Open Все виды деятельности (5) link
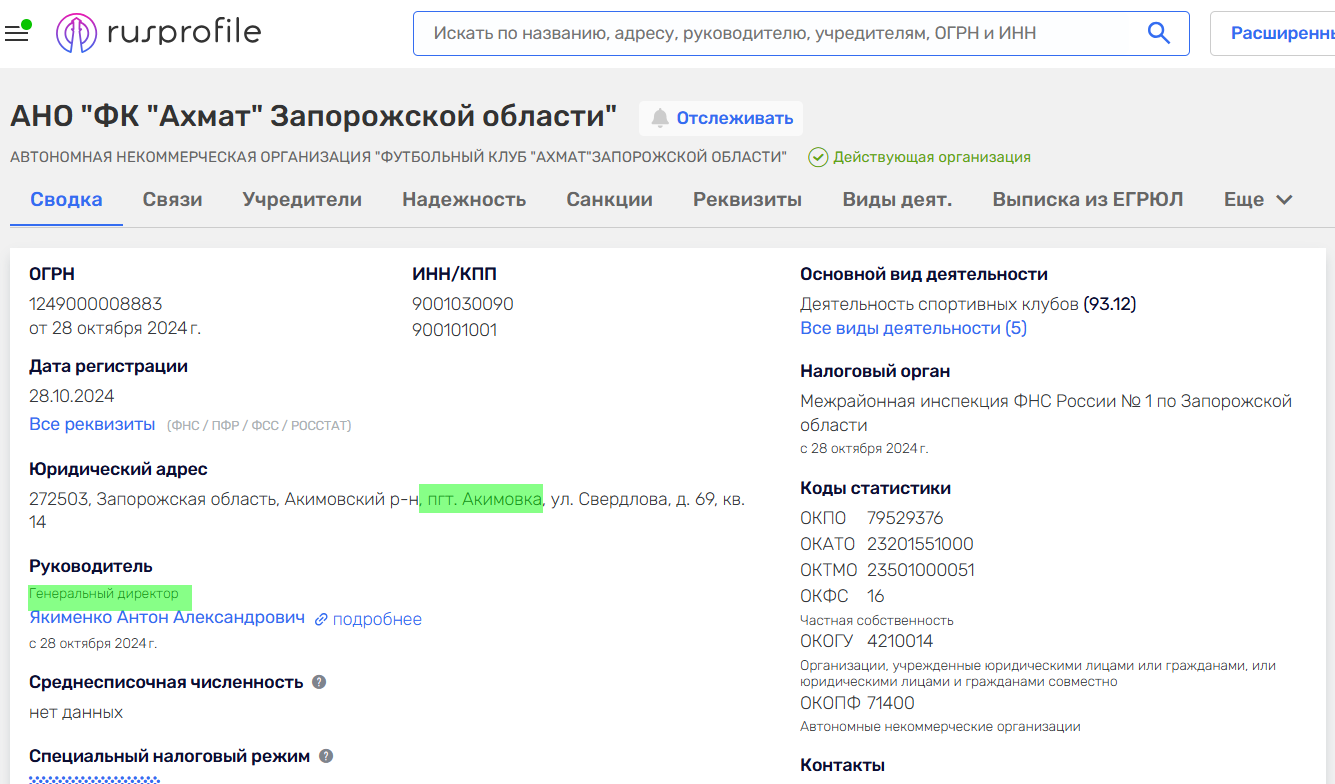The height and width of the screenshot is (784, 1335). coord(913,328)
